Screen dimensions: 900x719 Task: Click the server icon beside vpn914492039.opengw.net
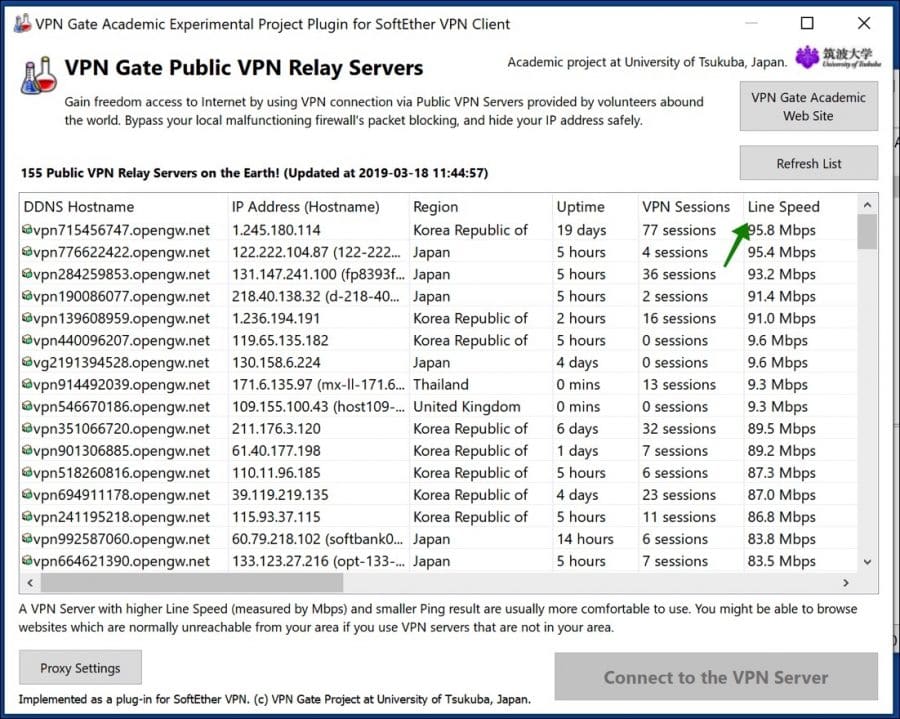click(27, 383)
